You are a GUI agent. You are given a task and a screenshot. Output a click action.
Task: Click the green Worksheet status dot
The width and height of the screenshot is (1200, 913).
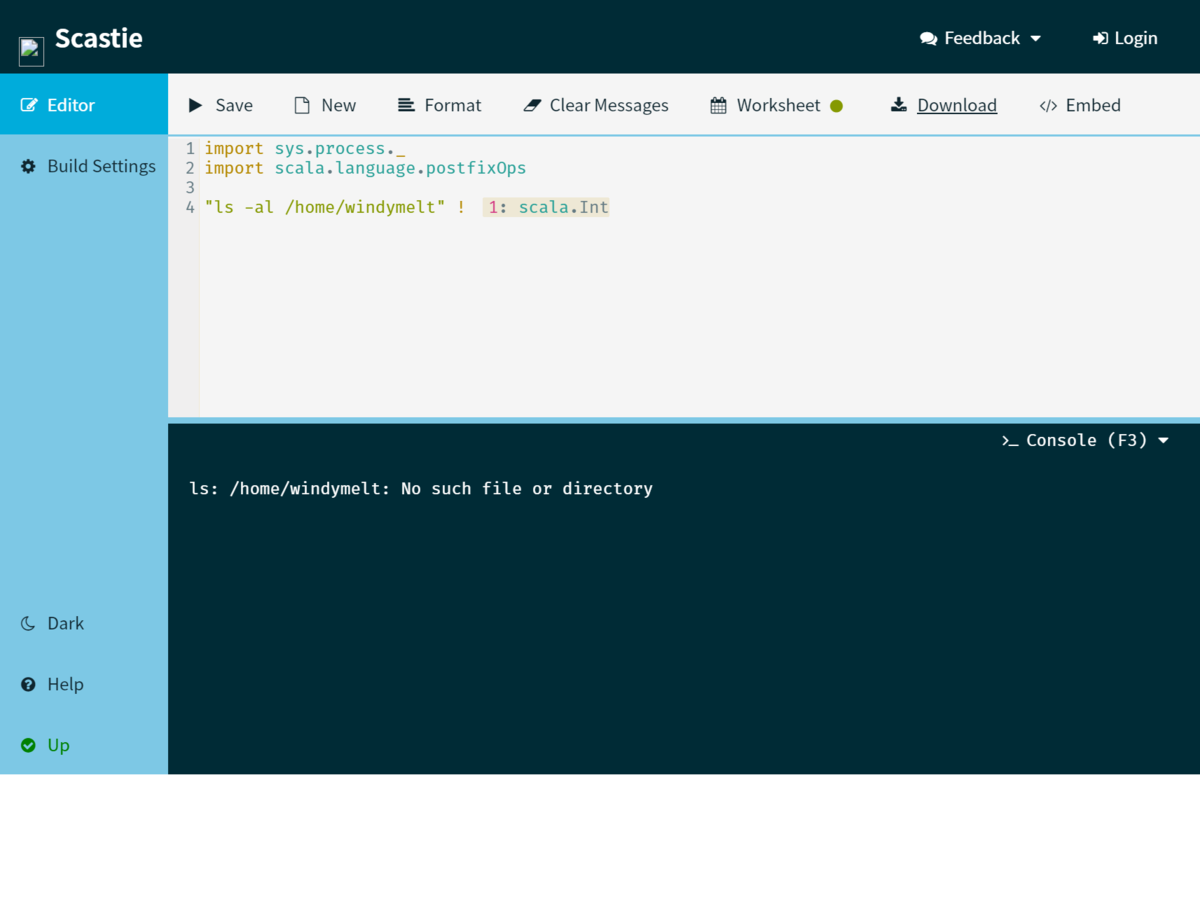click(x=836, y=104)
